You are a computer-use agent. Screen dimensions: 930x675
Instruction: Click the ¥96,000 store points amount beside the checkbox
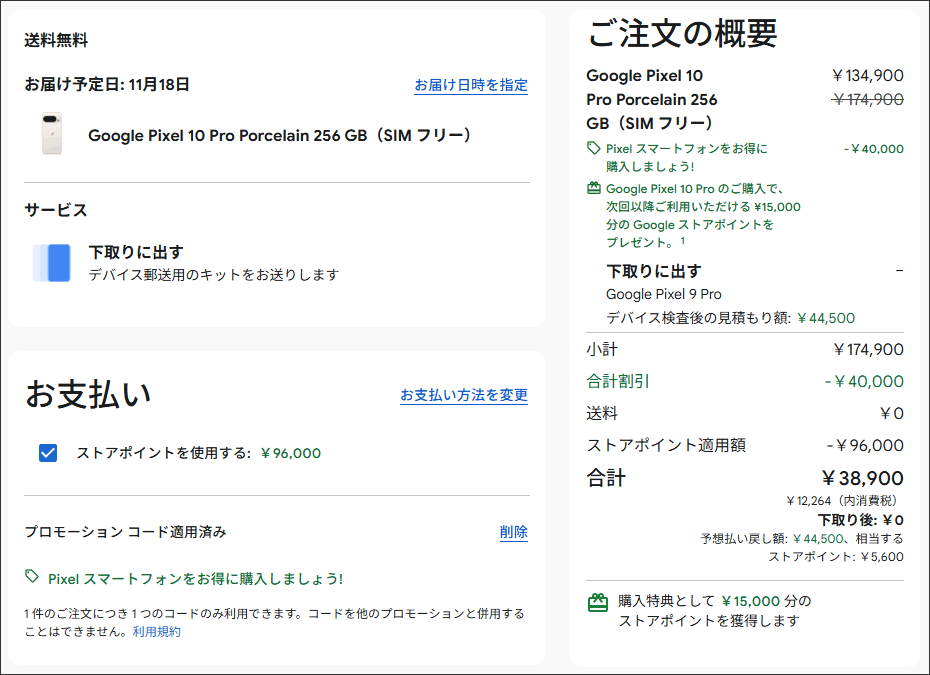click(x=290, y=453)
